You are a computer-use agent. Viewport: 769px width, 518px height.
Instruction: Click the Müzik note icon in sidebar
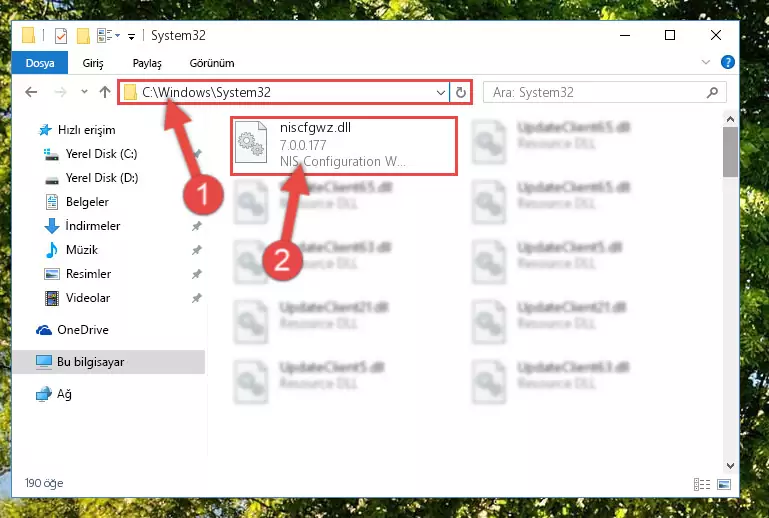pos(51,250)
